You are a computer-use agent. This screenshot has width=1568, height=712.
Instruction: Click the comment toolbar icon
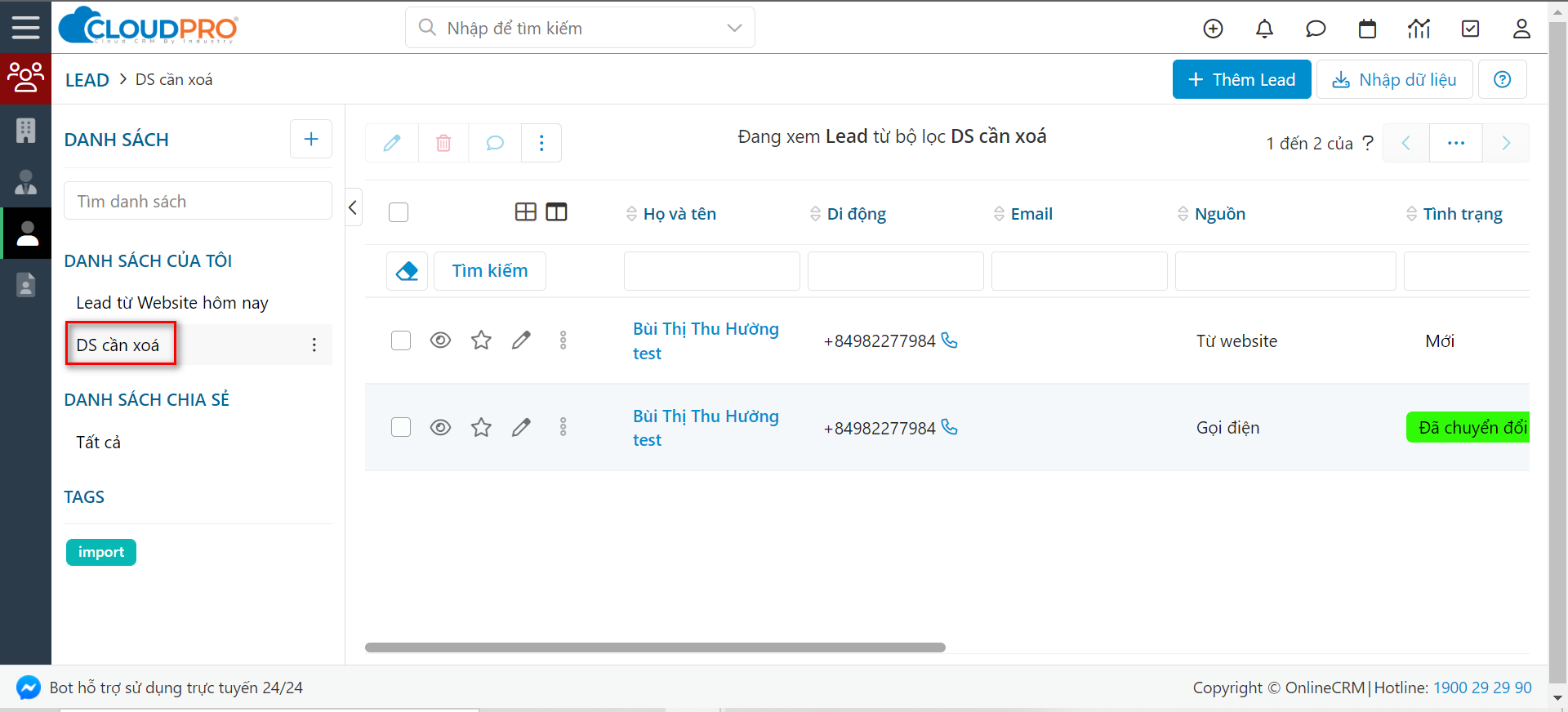point(495,143)
